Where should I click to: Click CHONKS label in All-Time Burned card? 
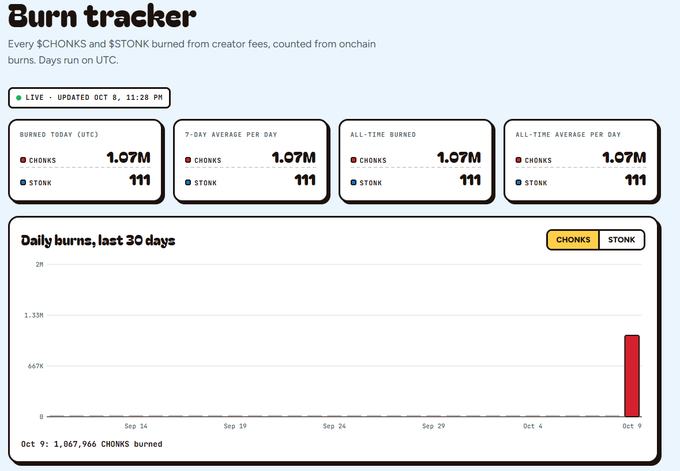click(x=373, y=160)
